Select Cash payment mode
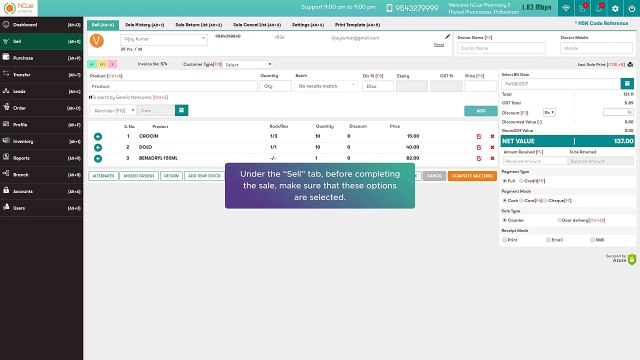640x360 pixels. pos(505,200)
